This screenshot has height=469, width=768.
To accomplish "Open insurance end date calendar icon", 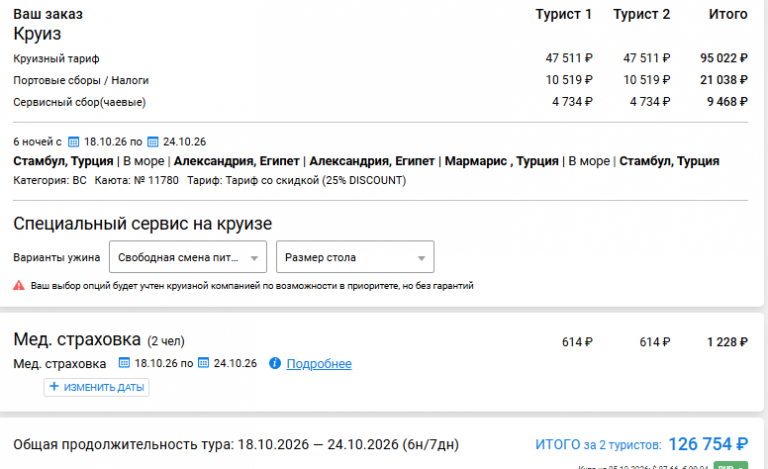I will click(203, 363).
